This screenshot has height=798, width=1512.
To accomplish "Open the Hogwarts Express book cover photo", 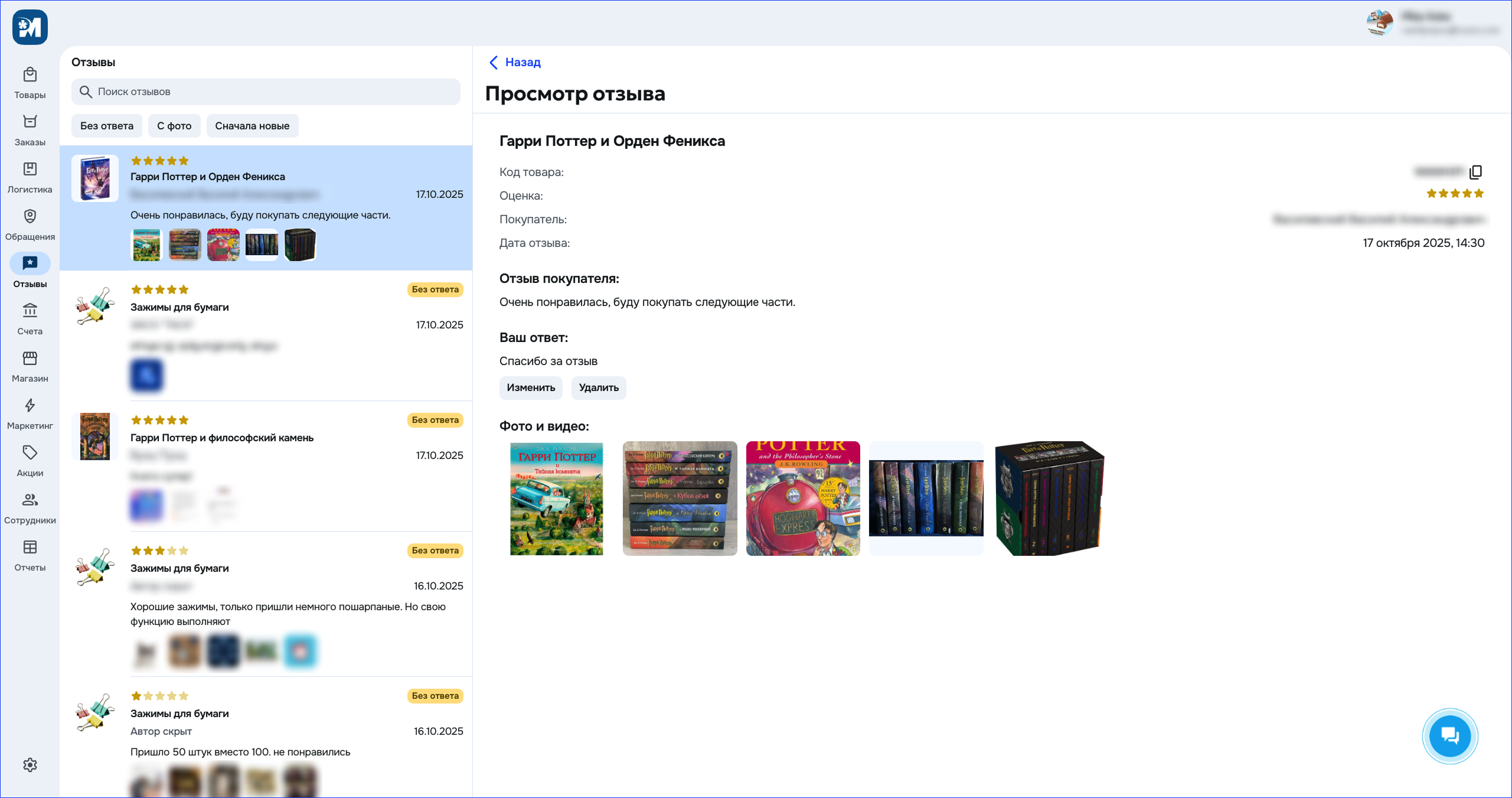I will [x=803, y=499].
